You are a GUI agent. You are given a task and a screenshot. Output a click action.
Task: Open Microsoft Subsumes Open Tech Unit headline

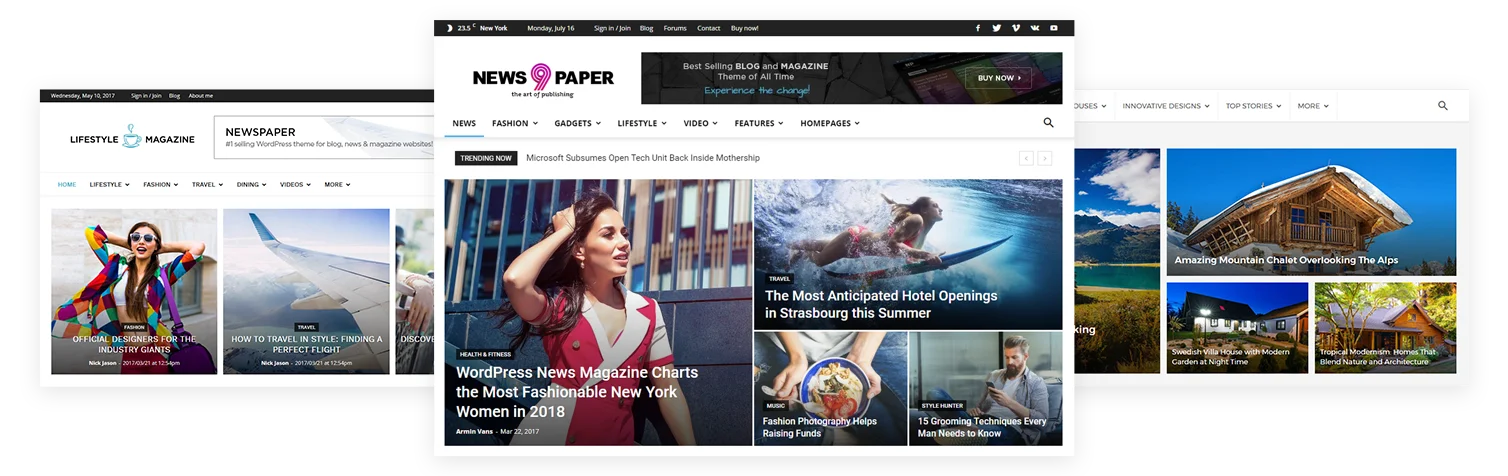click(642, 158)
